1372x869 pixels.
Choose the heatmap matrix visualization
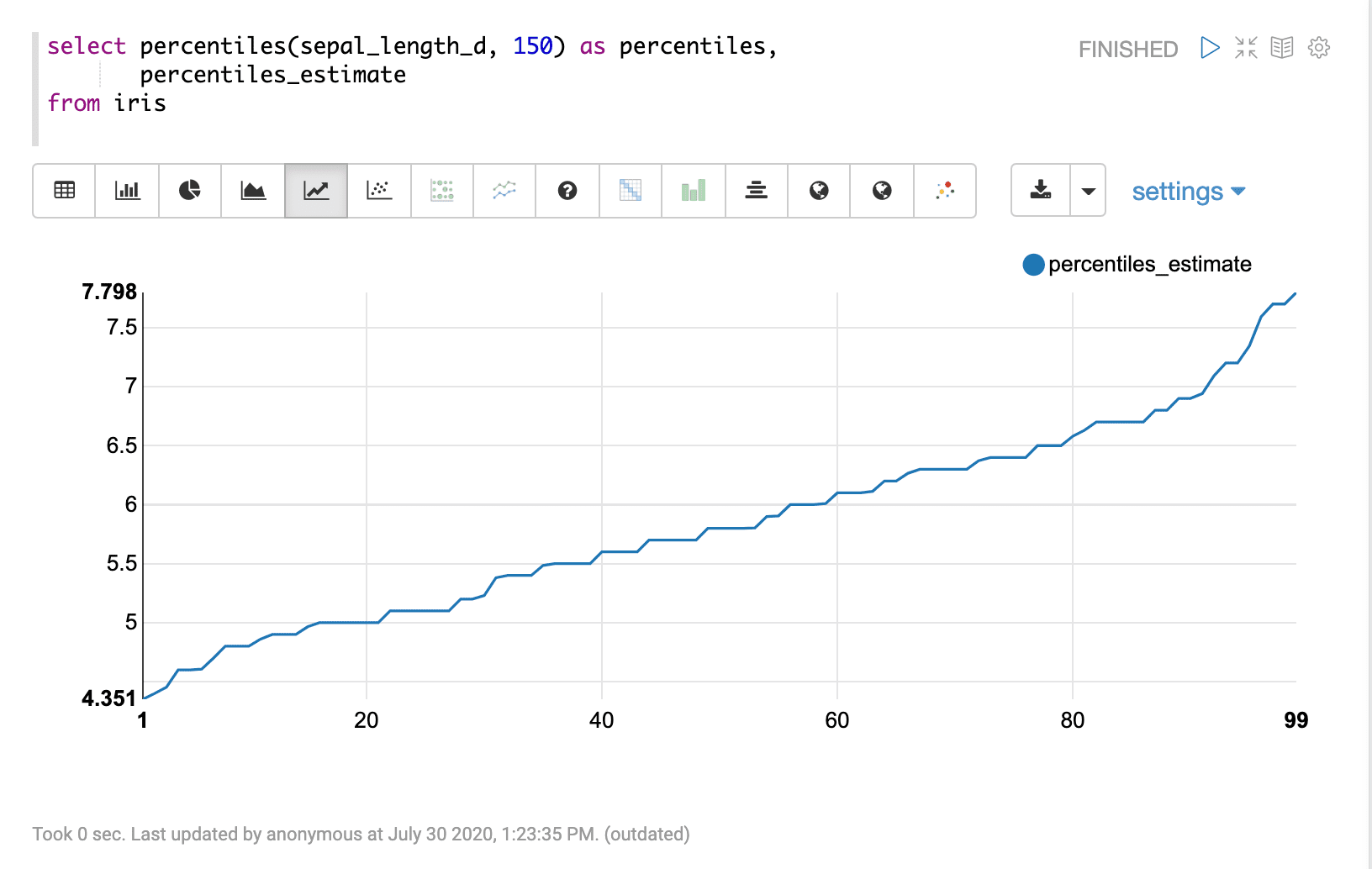[x=631, y=191]
